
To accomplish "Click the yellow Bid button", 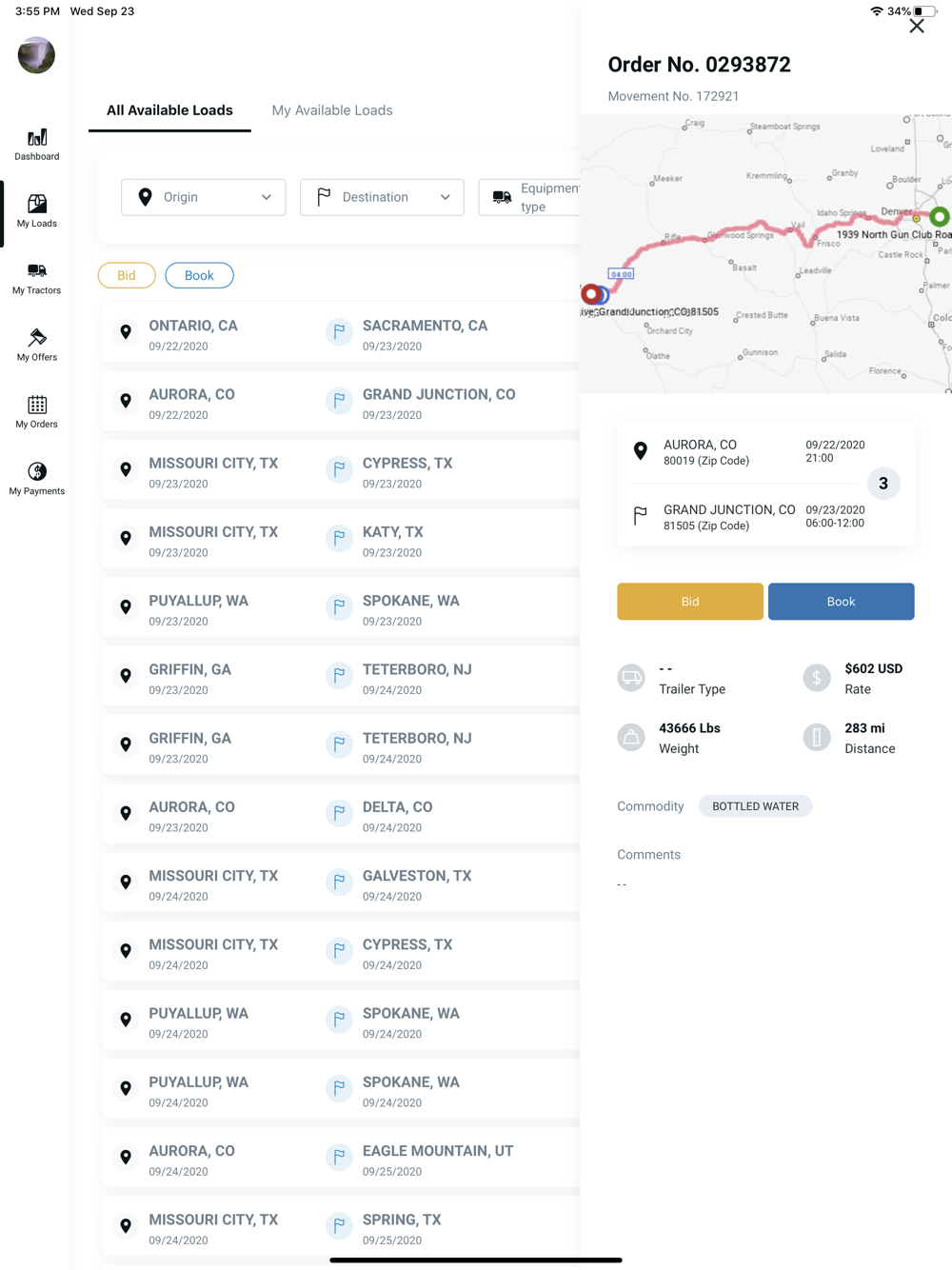I will click(x=690, y=602).
